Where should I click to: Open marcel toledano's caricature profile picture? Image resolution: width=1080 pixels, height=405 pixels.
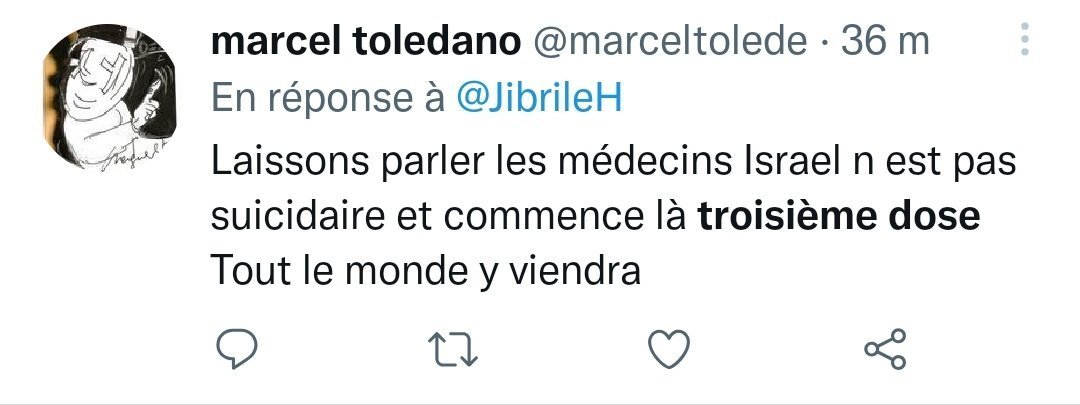click(110, 97)
